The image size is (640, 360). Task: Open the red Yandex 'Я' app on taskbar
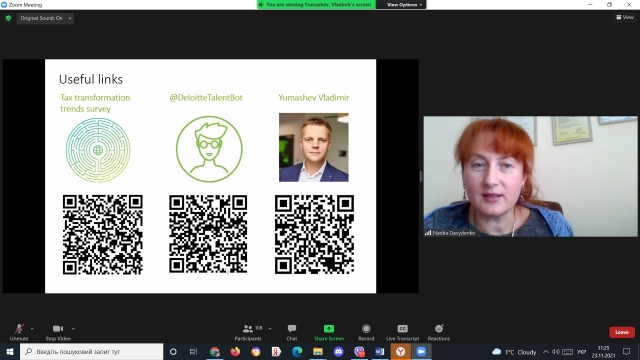(x=276, y=351)
